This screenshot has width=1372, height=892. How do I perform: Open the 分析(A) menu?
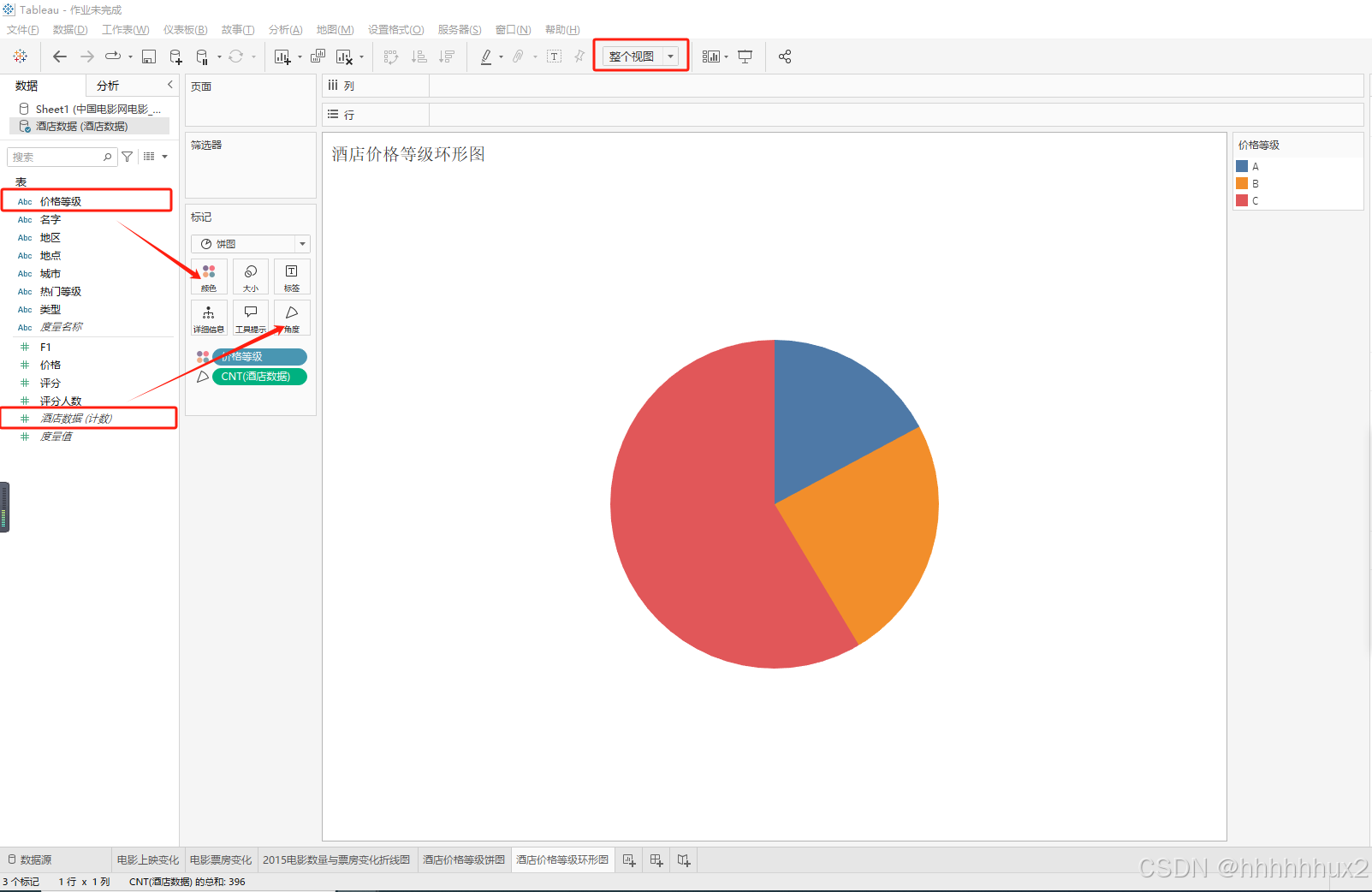[x=286, y=30]
